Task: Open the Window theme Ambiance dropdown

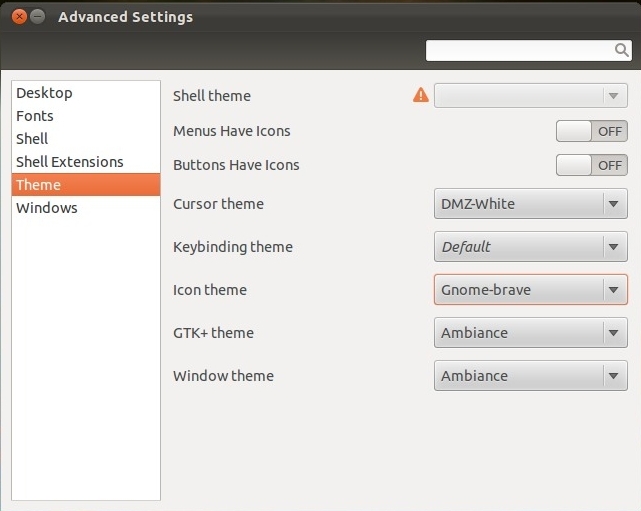Action: click(531, 375)
